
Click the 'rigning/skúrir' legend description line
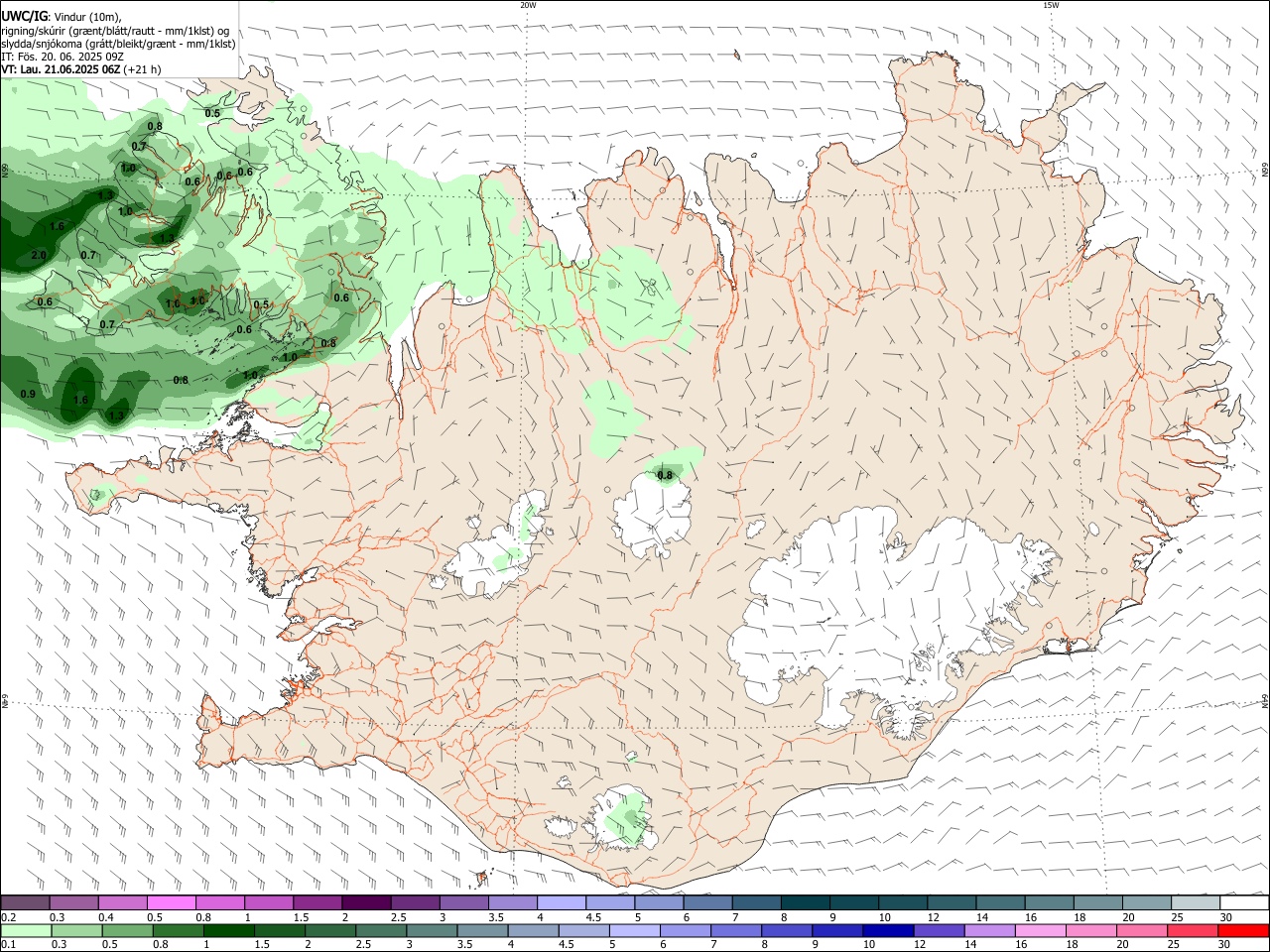click(x=115, y=31)
